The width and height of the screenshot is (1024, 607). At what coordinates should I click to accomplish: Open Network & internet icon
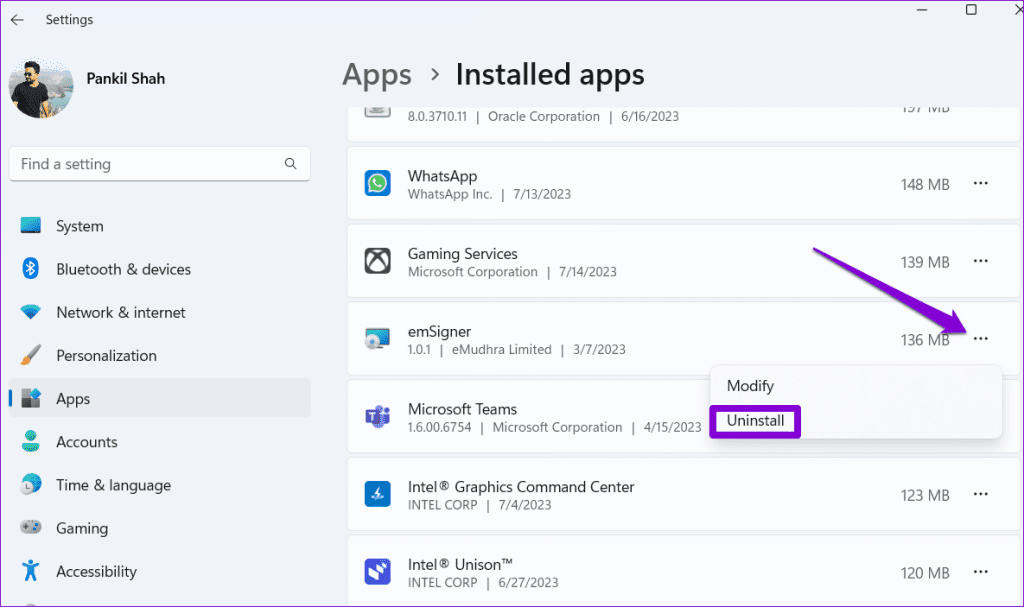(x=31, y=312)
